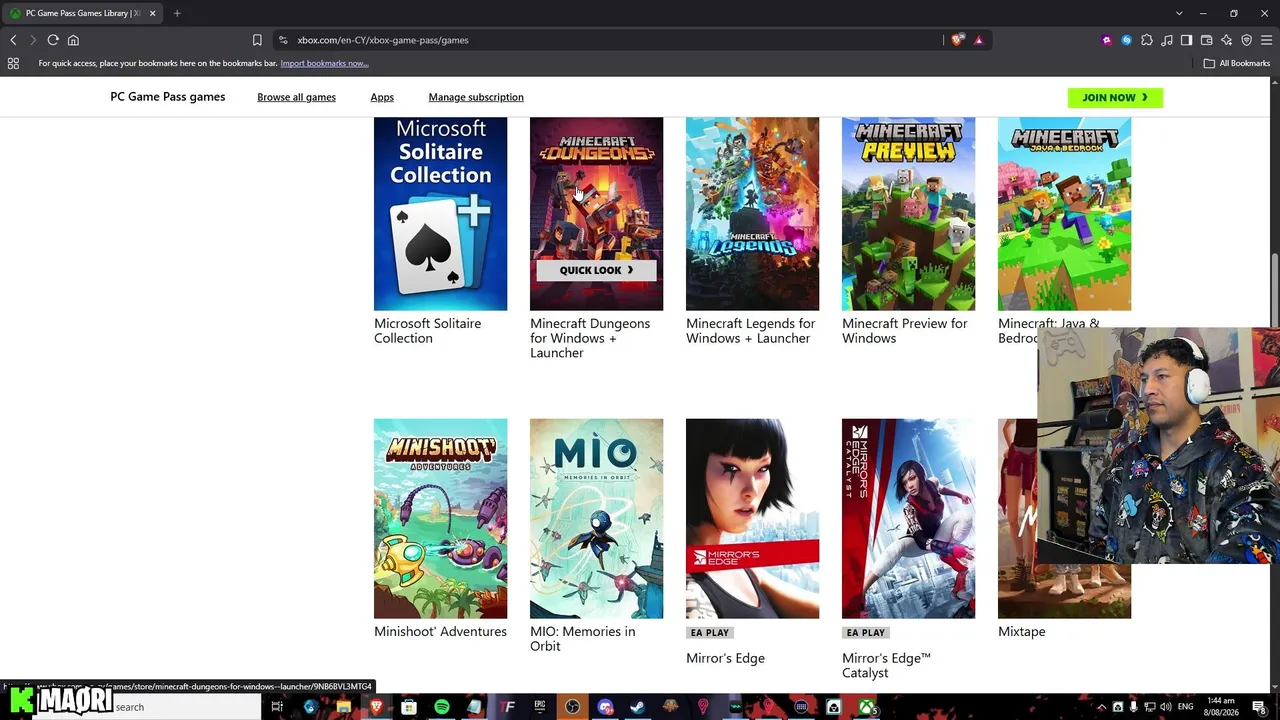The height and width of the screenshot is (720, 1280).
Task: Open Minishoot' Adventures cover art
Action: pyautogui.click(x=440, y=518)
